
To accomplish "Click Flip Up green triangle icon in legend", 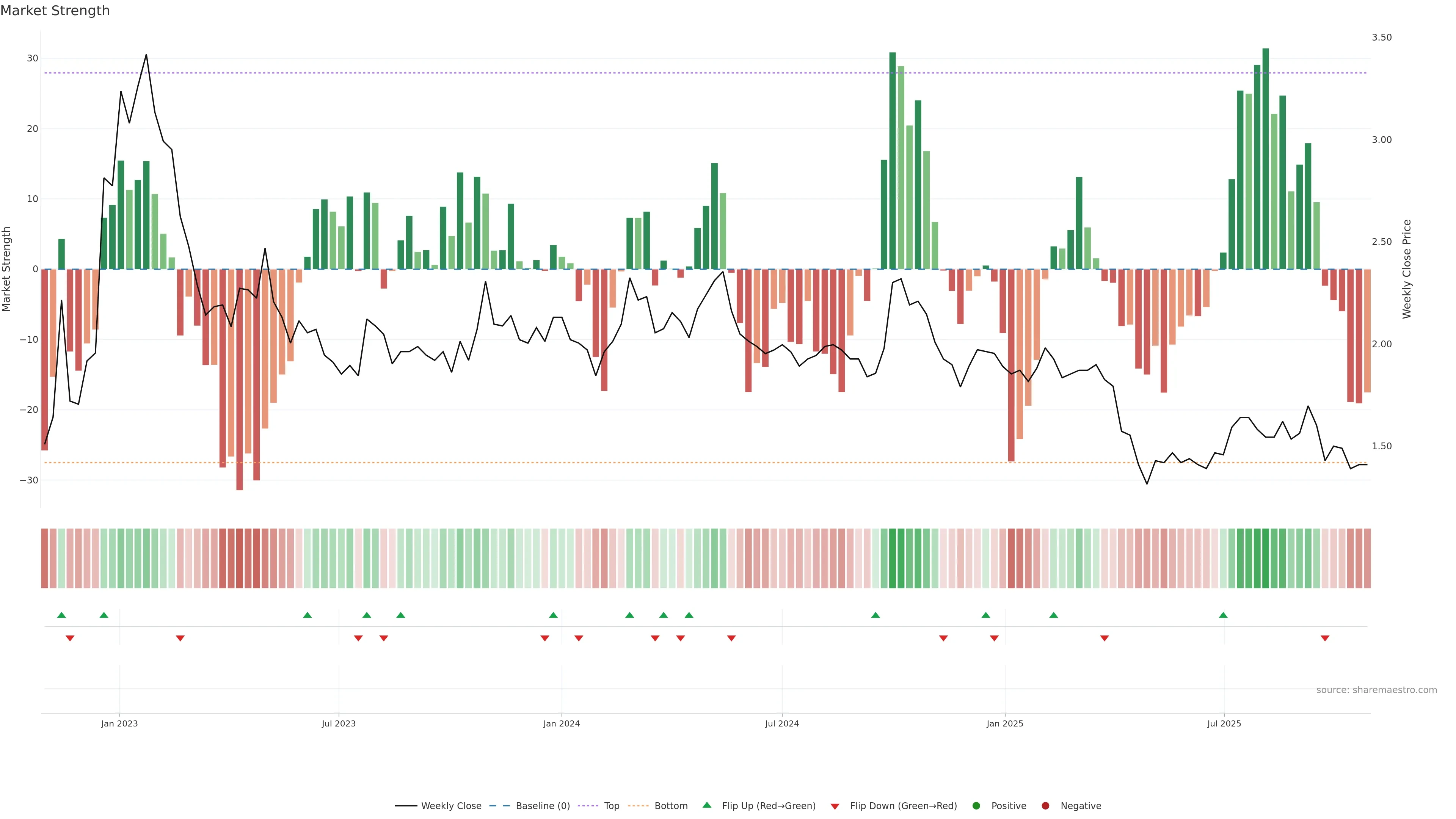I will 706,805.
